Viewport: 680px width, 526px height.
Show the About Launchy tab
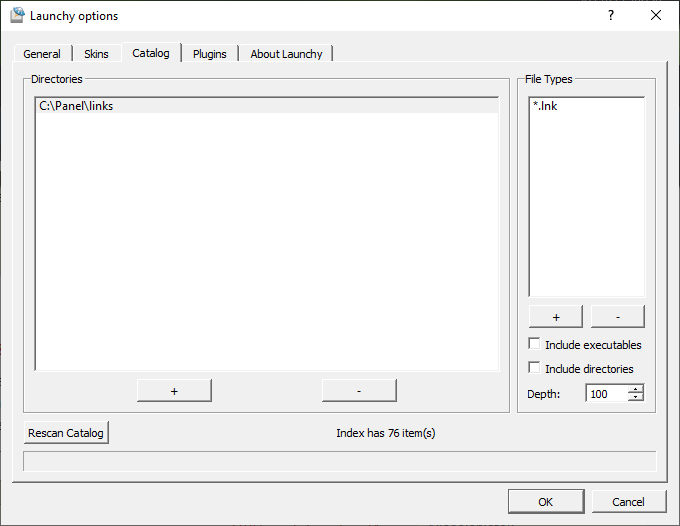coord(286,54)
